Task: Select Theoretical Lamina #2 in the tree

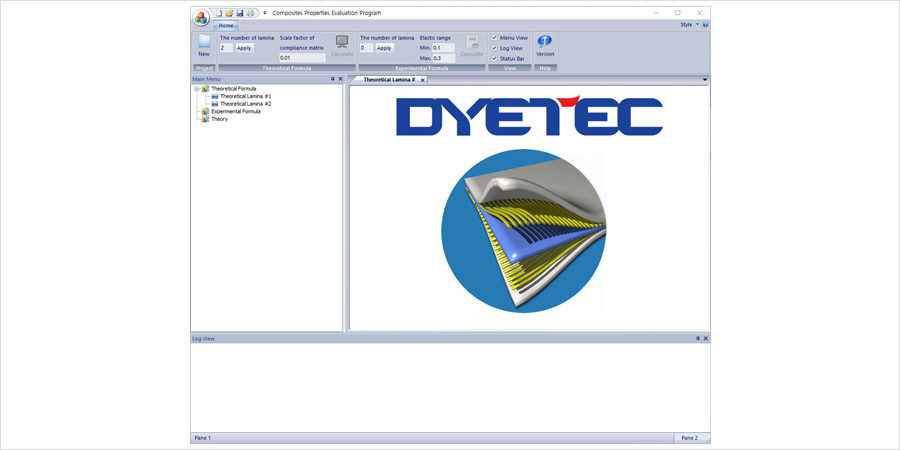Action: [x=246, y=104]
